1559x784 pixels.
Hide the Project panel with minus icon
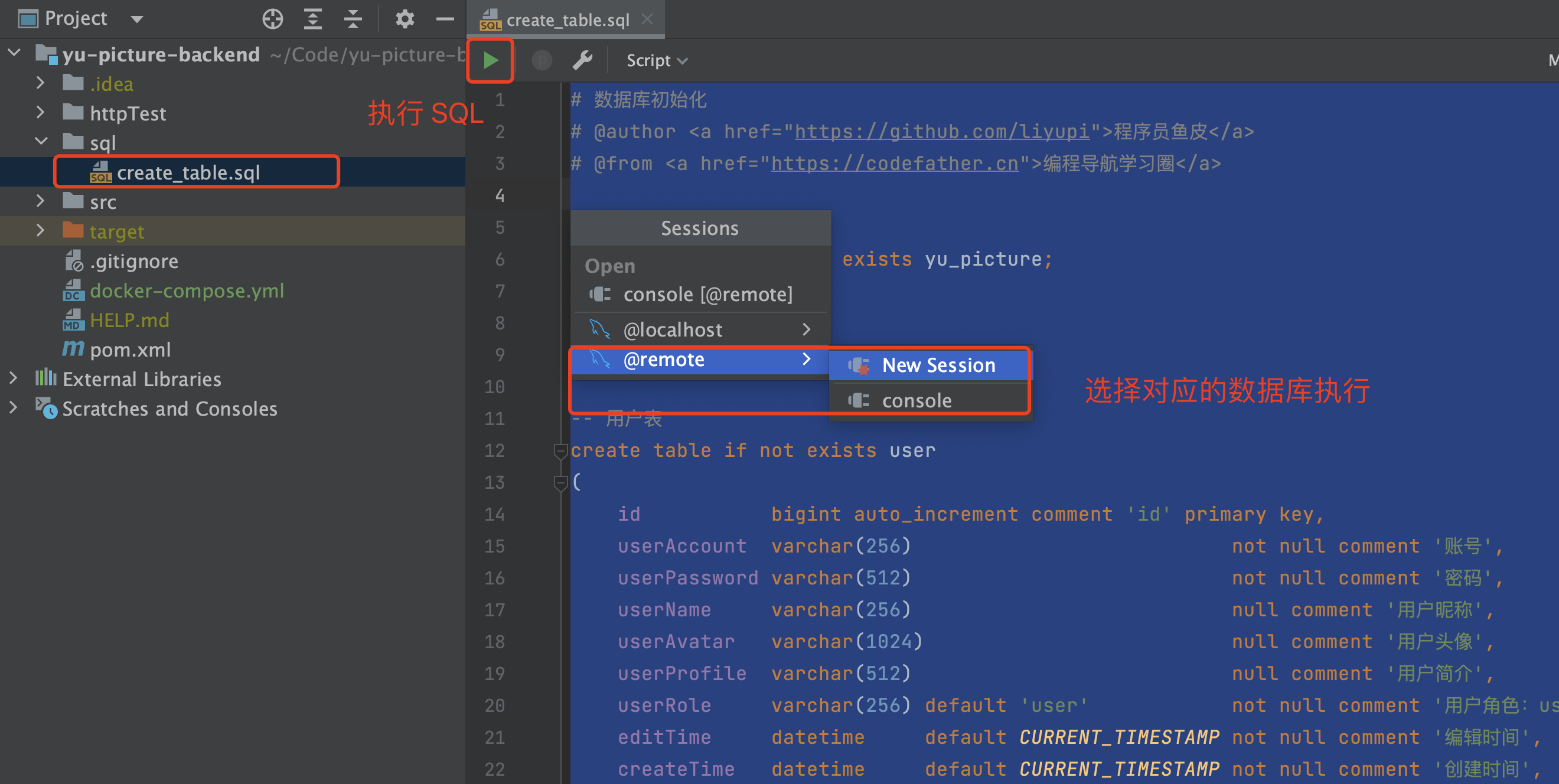pos(445,19)
